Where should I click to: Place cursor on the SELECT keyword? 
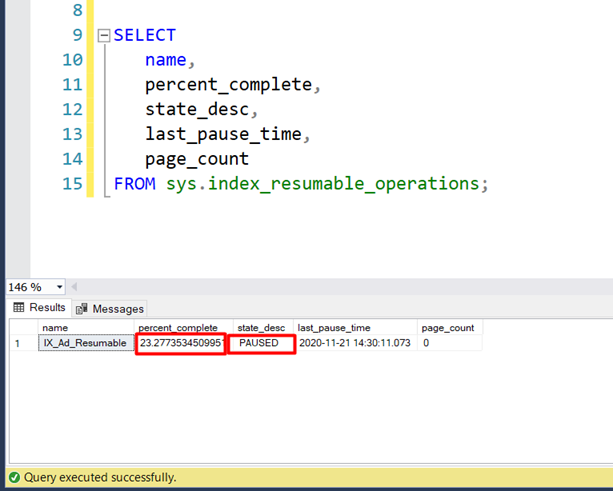point(145,35)
